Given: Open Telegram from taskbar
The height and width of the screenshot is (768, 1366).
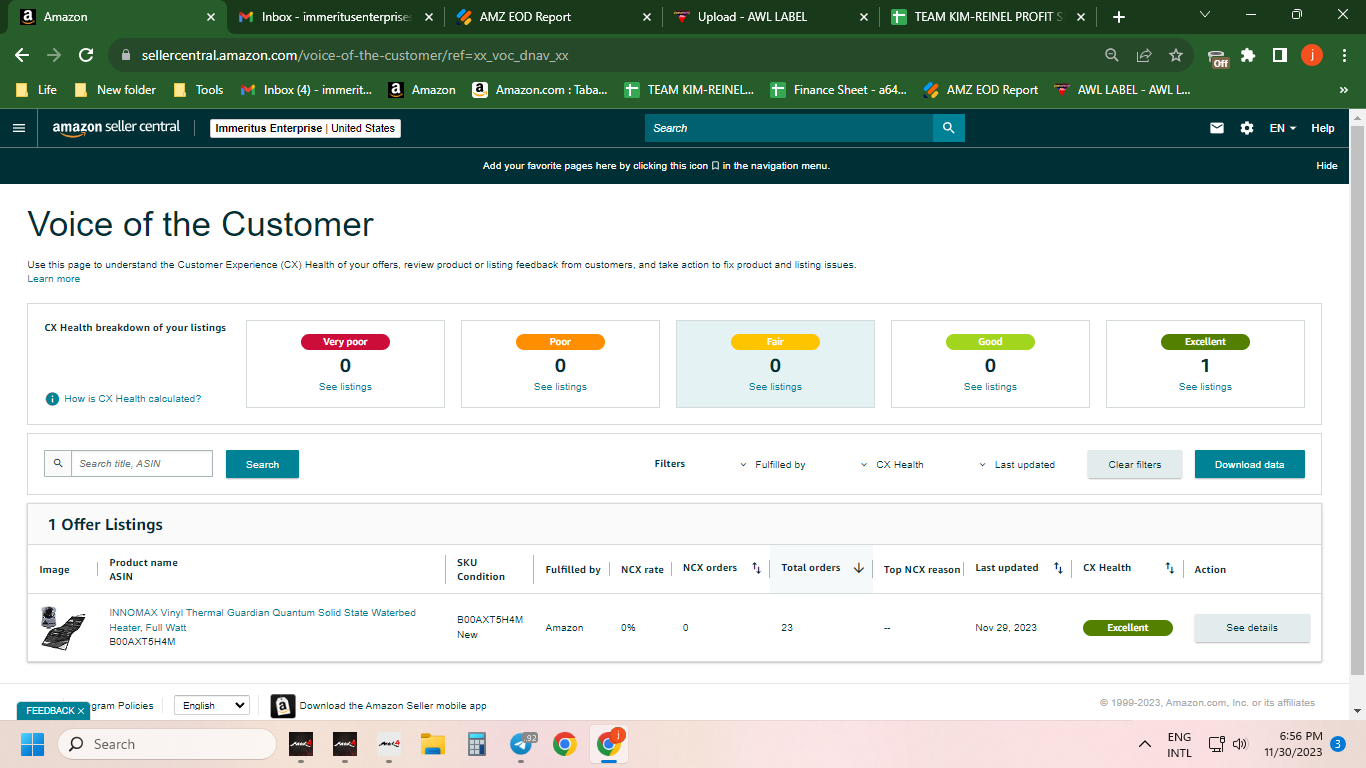Looking at the screenshot, I should pos(521,744).
